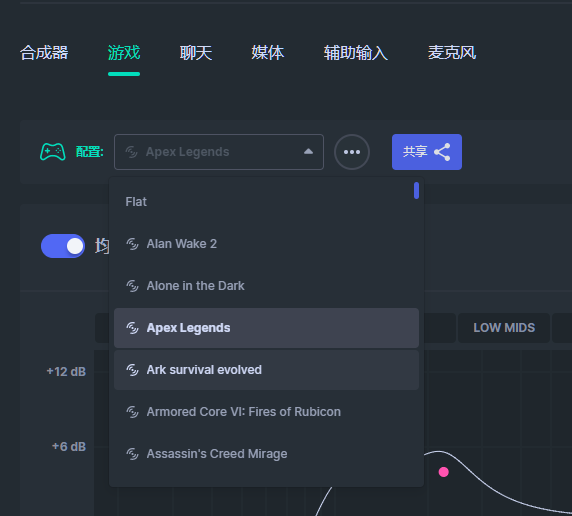The width and height of the screenshot is (572, 516).
Task: Open the three-dot more options button
Action: [x=352, y=152]
